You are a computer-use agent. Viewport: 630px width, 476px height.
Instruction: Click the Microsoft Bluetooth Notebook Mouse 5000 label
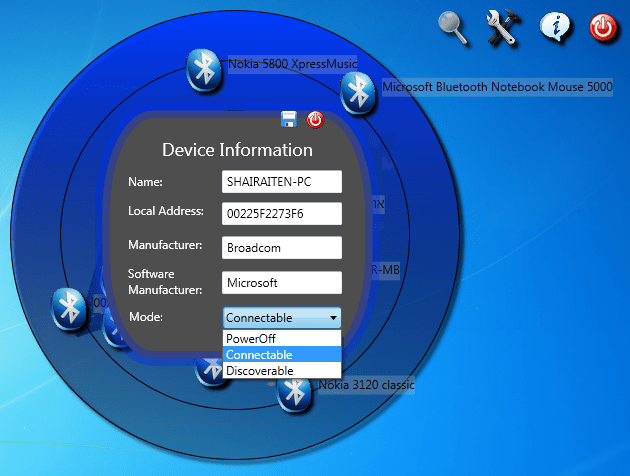[497, 87]
